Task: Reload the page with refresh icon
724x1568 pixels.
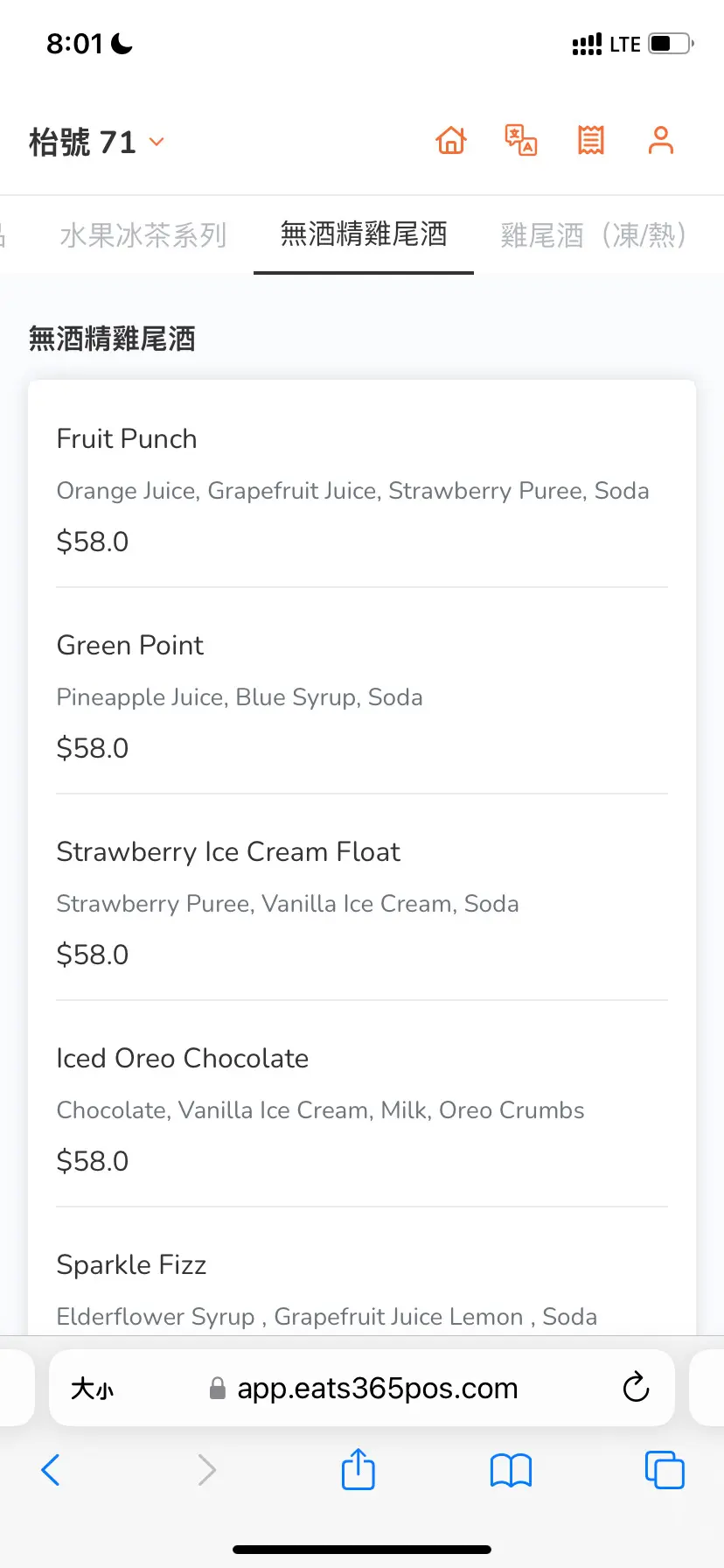Action: click(x=636, y=1388)
